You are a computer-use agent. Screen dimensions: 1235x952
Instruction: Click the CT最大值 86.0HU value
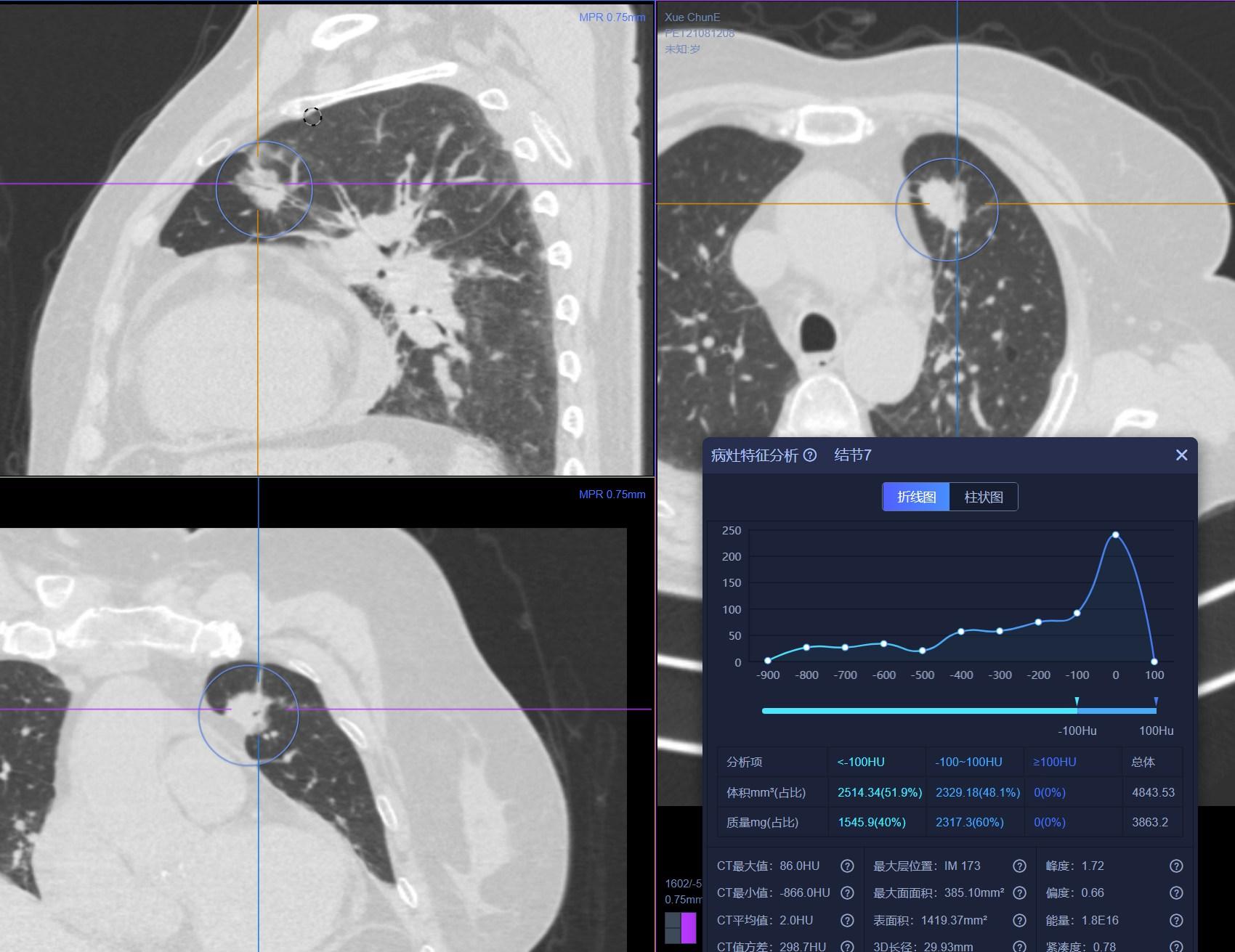click(x=799, y=866)
